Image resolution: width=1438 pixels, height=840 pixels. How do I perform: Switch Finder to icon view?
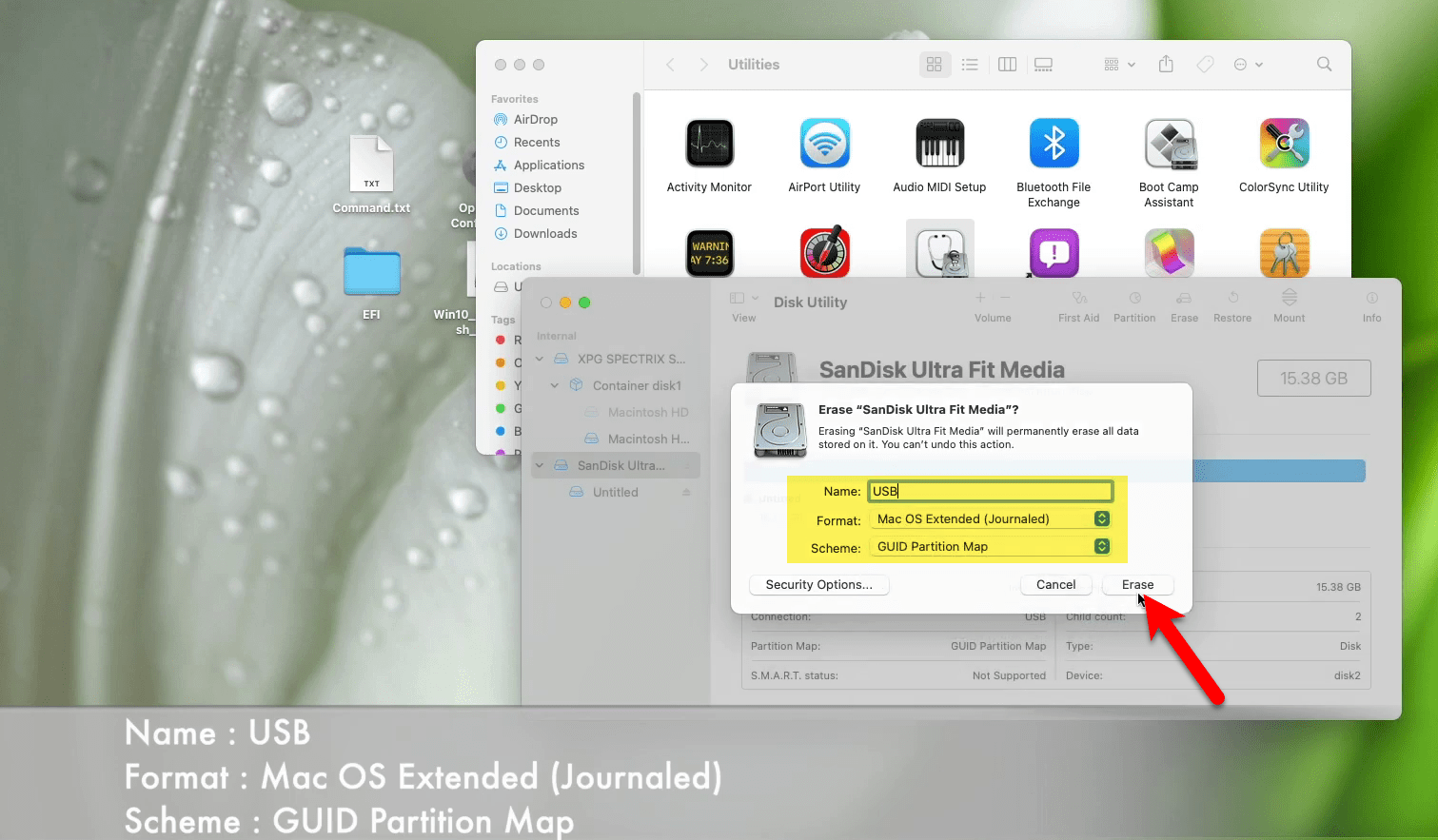[x=935, y=65]
